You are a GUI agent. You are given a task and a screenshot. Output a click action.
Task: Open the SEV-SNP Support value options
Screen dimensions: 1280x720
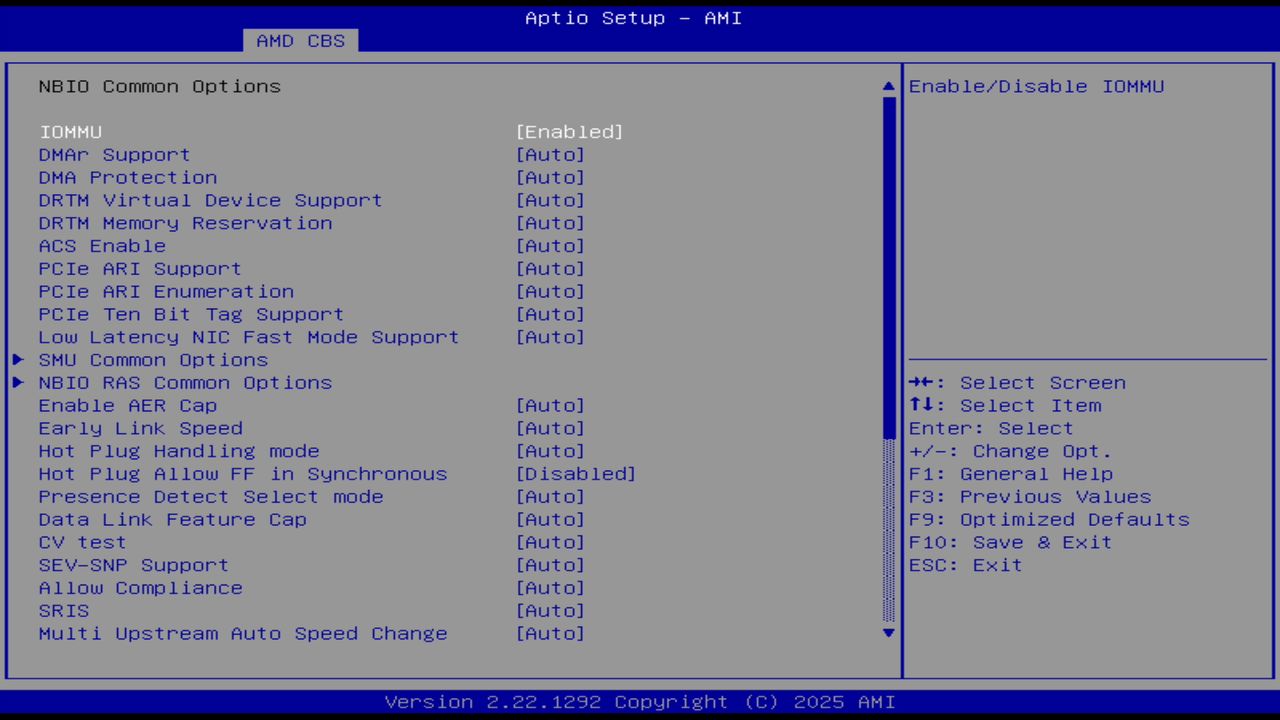pos(550,565)
